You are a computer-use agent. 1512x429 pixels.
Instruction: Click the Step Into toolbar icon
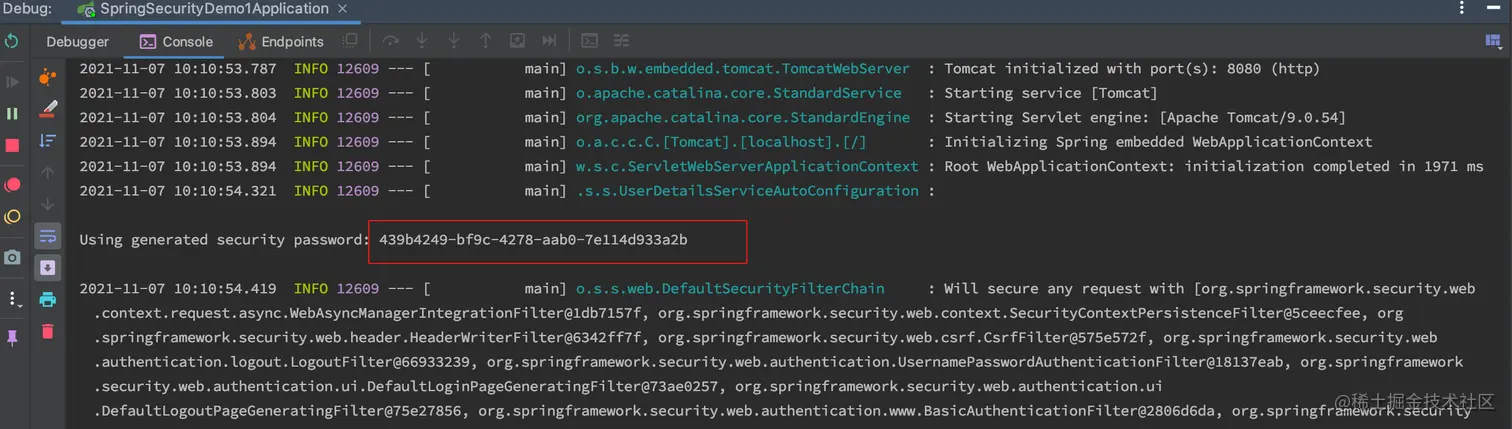422,41
